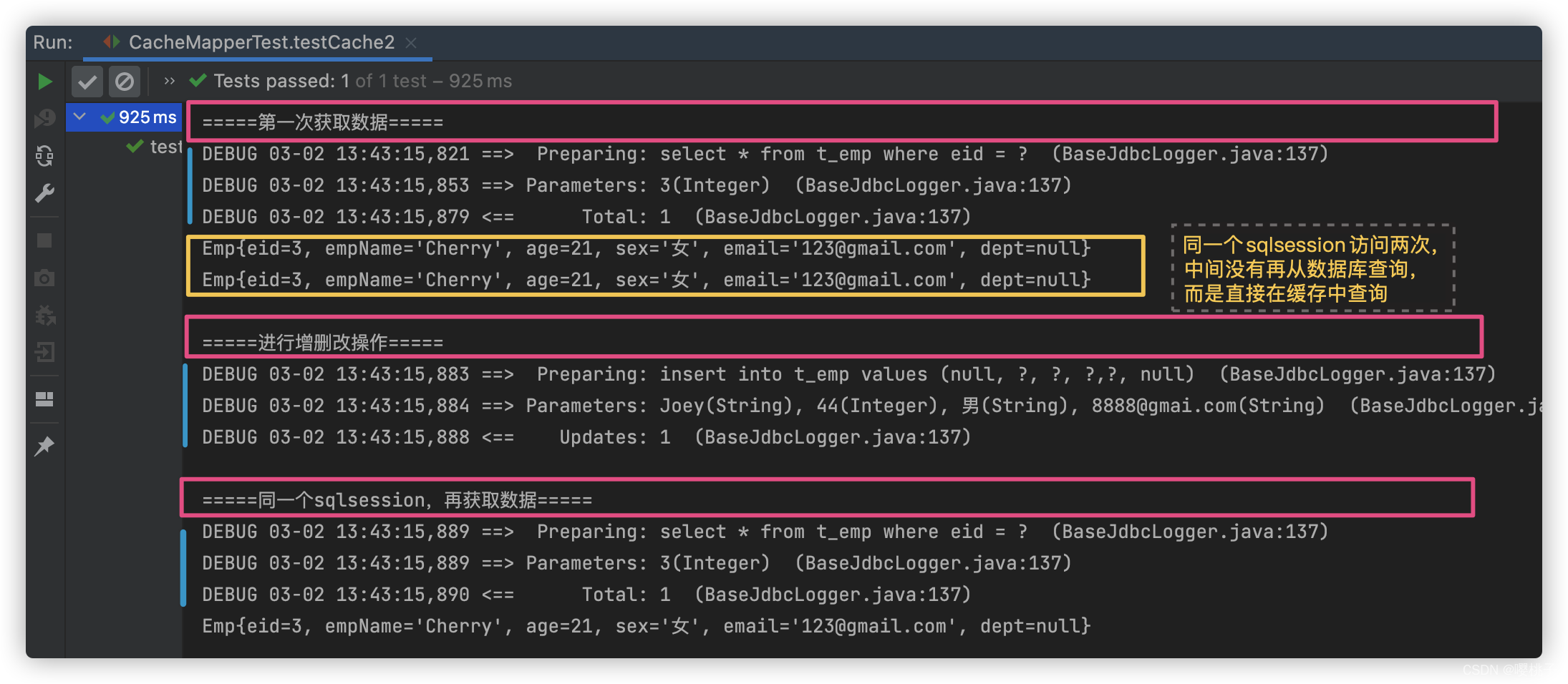
Task: Click the restore layout icon
Action: (44, 399)
